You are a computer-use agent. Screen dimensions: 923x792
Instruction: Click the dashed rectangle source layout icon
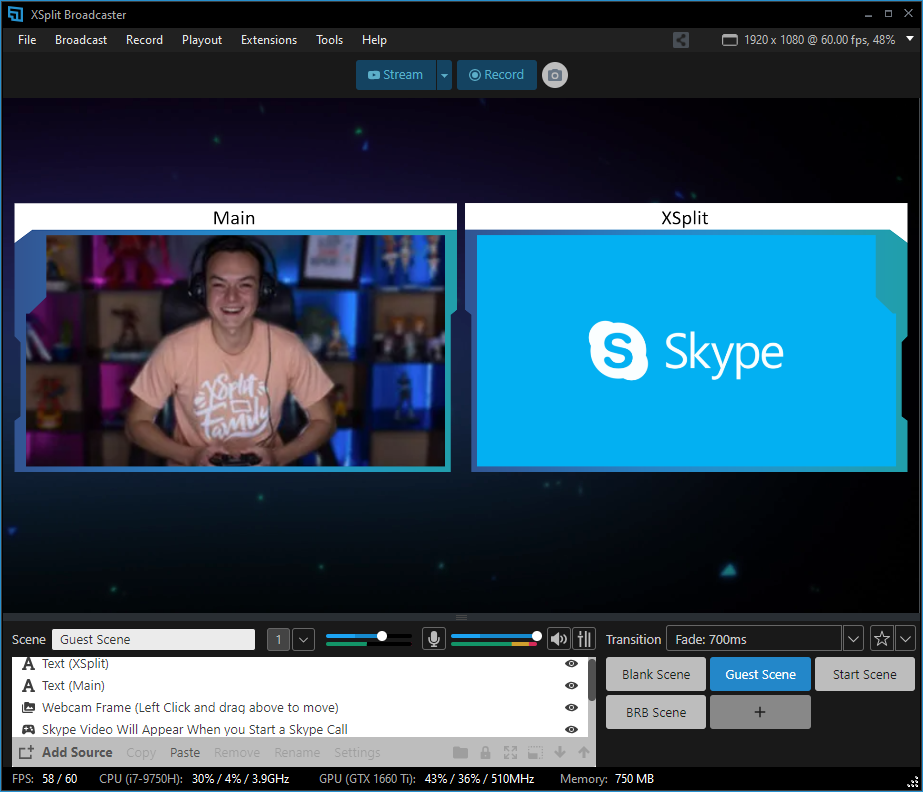point(535,753)
